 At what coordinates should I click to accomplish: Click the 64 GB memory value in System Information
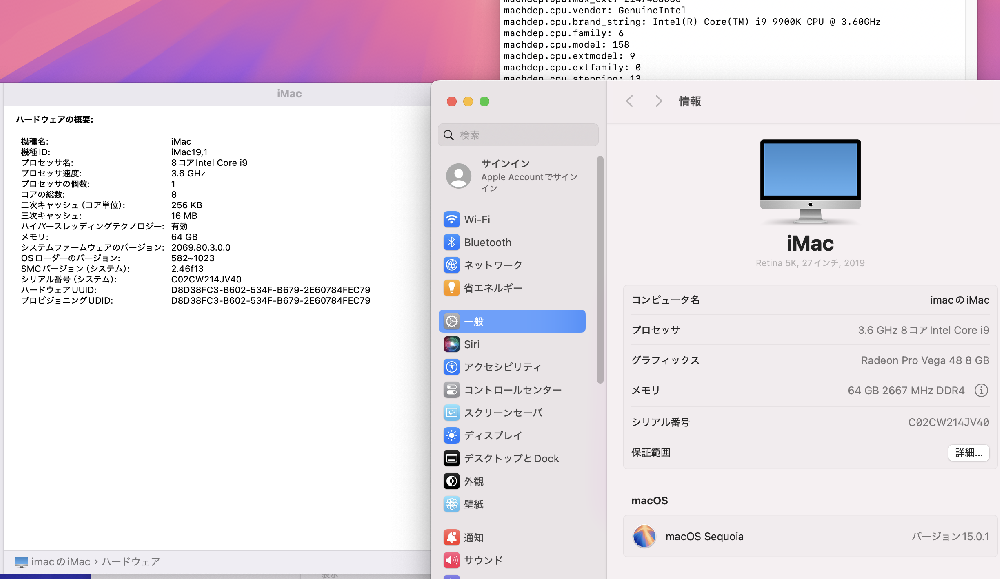click(184, 237)
